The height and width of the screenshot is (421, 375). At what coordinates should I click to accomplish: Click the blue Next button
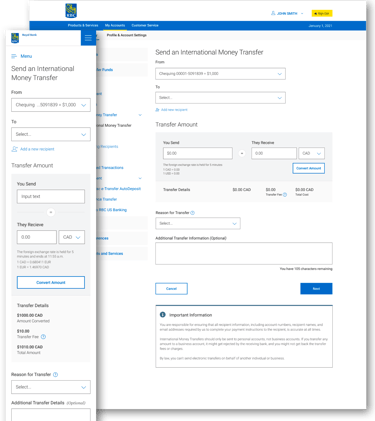click(316, 289)
